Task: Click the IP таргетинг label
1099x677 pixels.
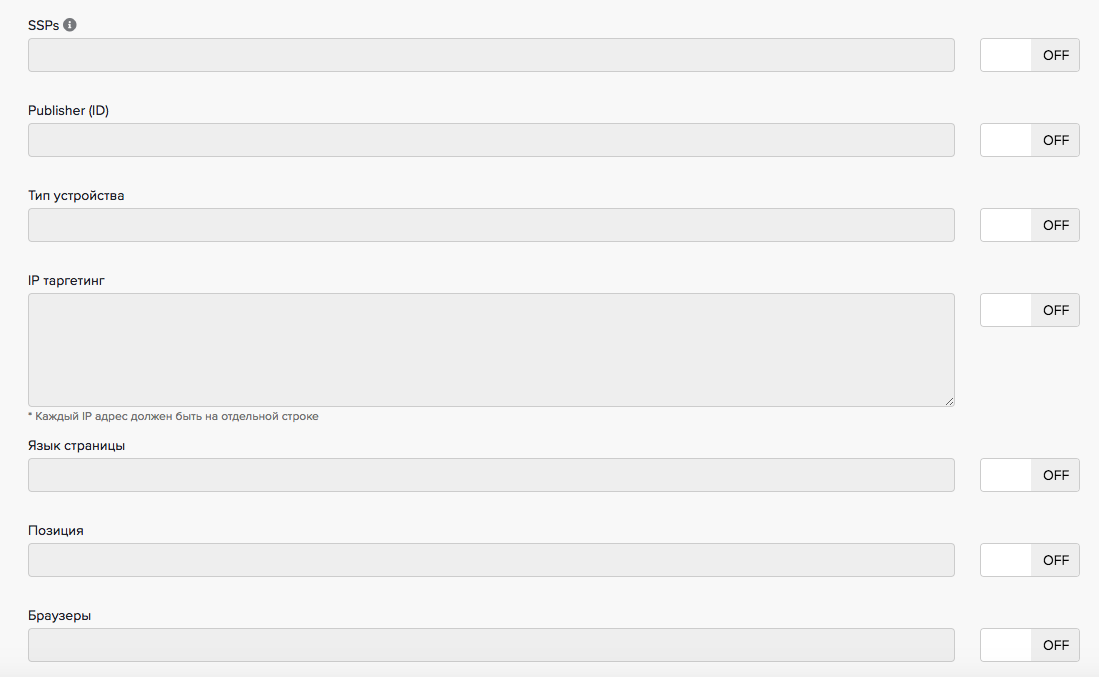Action: (66, 281)
